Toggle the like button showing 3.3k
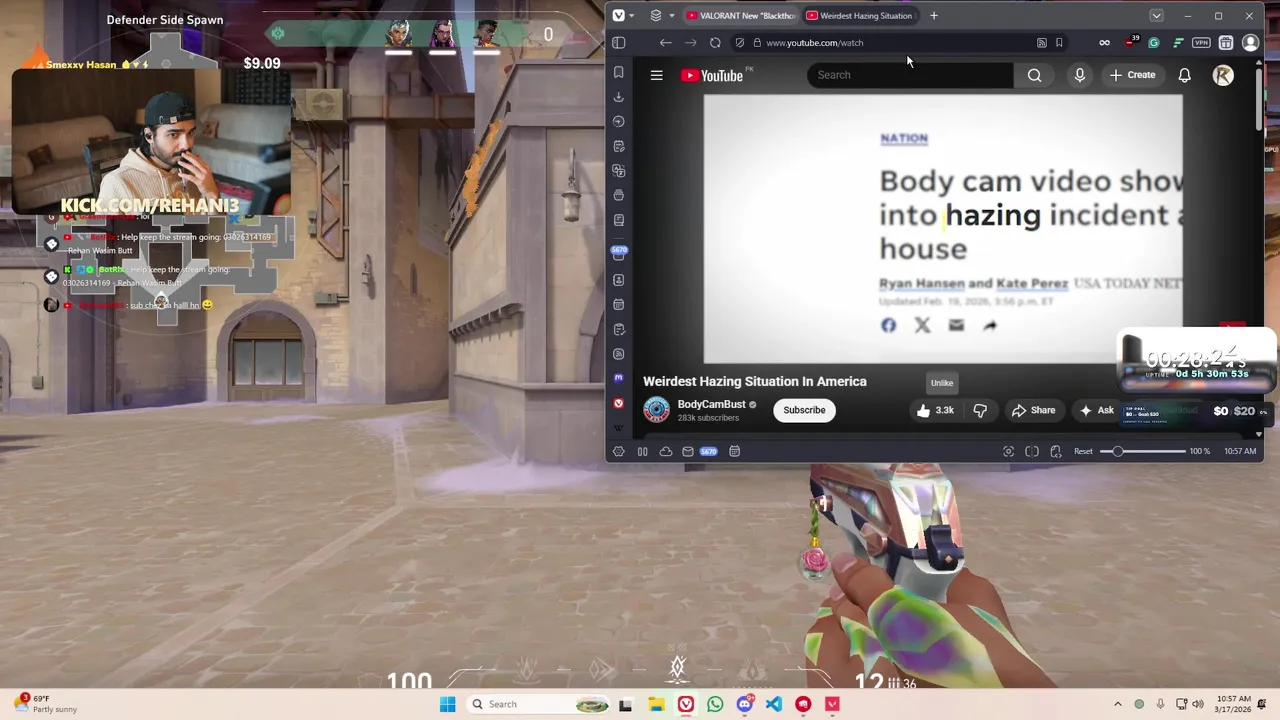1280x720 pixels. 935,410
